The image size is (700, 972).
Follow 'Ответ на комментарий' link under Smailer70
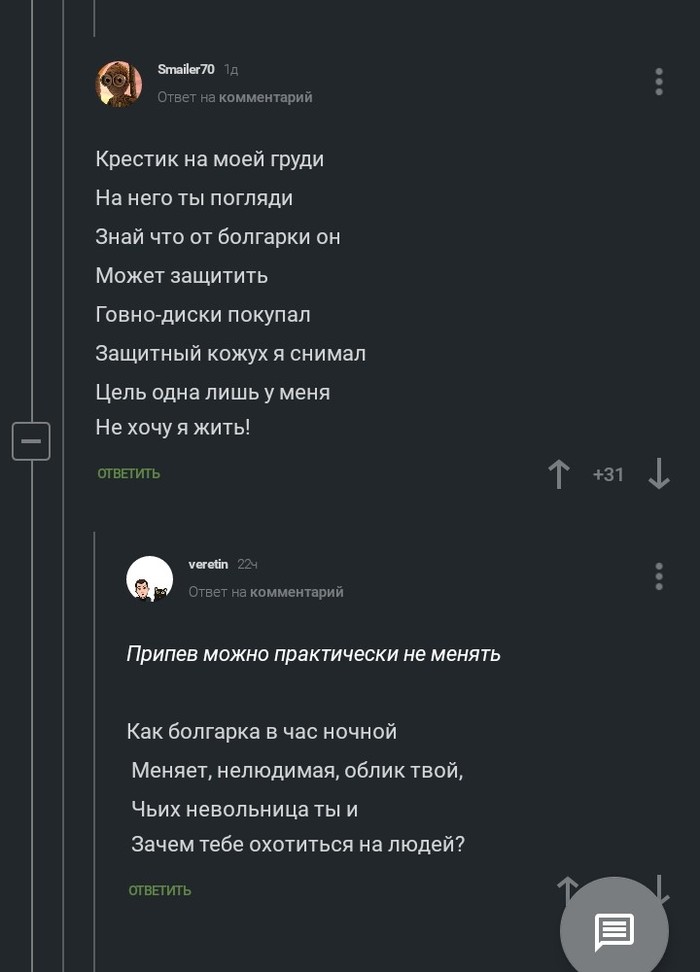(235, 97)
